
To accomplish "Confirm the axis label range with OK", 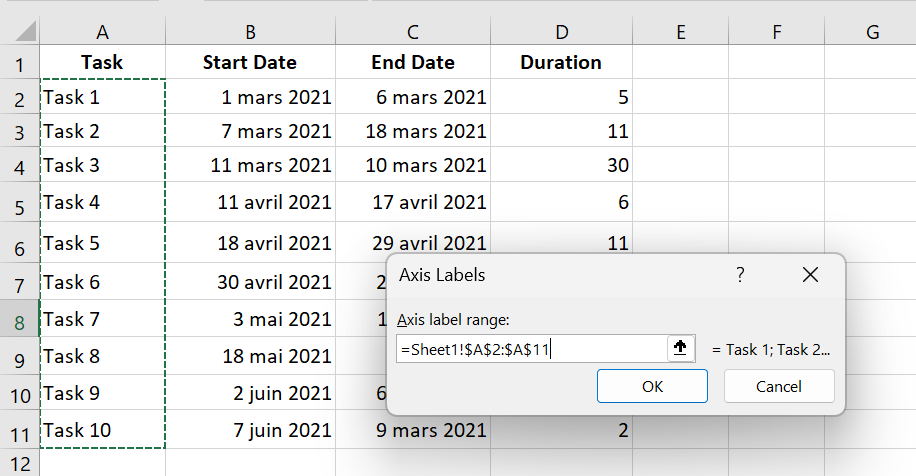I will [x=652, y=386].
